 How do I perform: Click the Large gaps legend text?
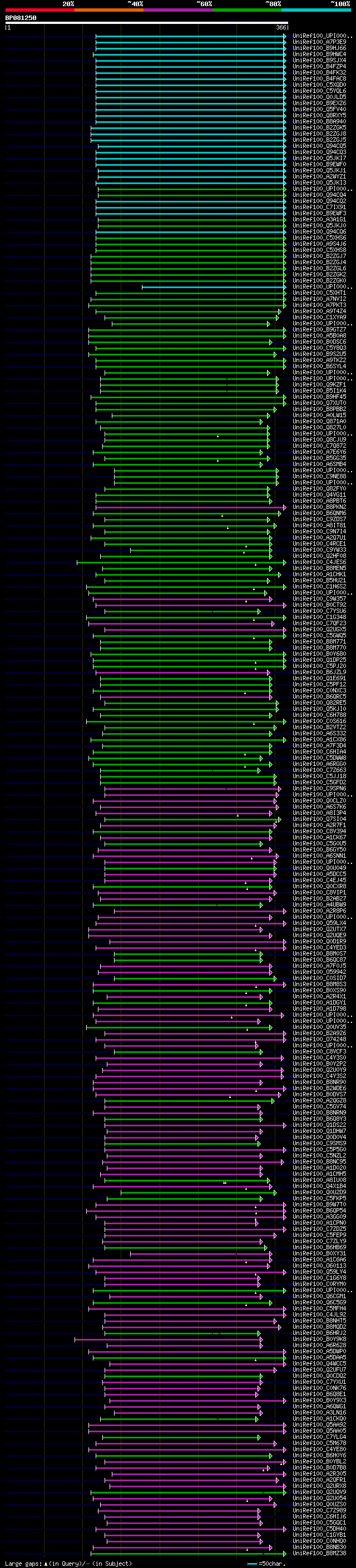point(23,1563)
